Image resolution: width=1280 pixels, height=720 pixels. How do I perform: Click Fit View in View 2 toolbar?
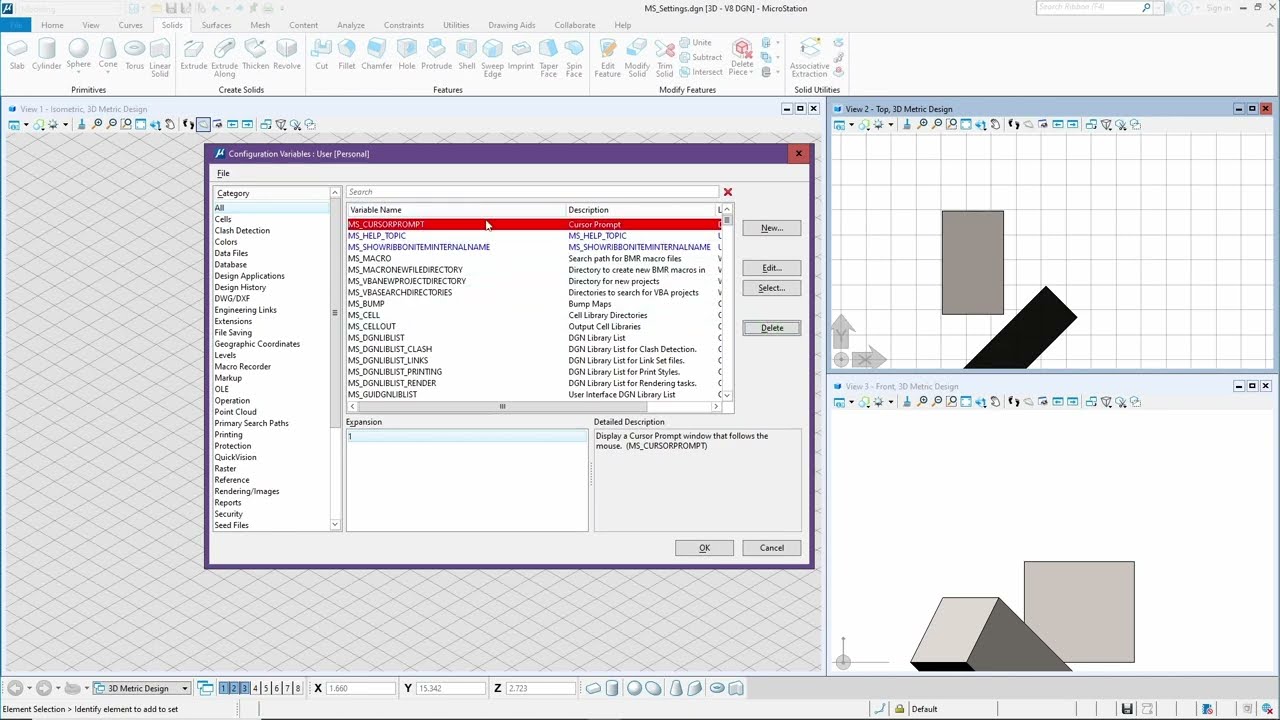[x=966, y=125]
